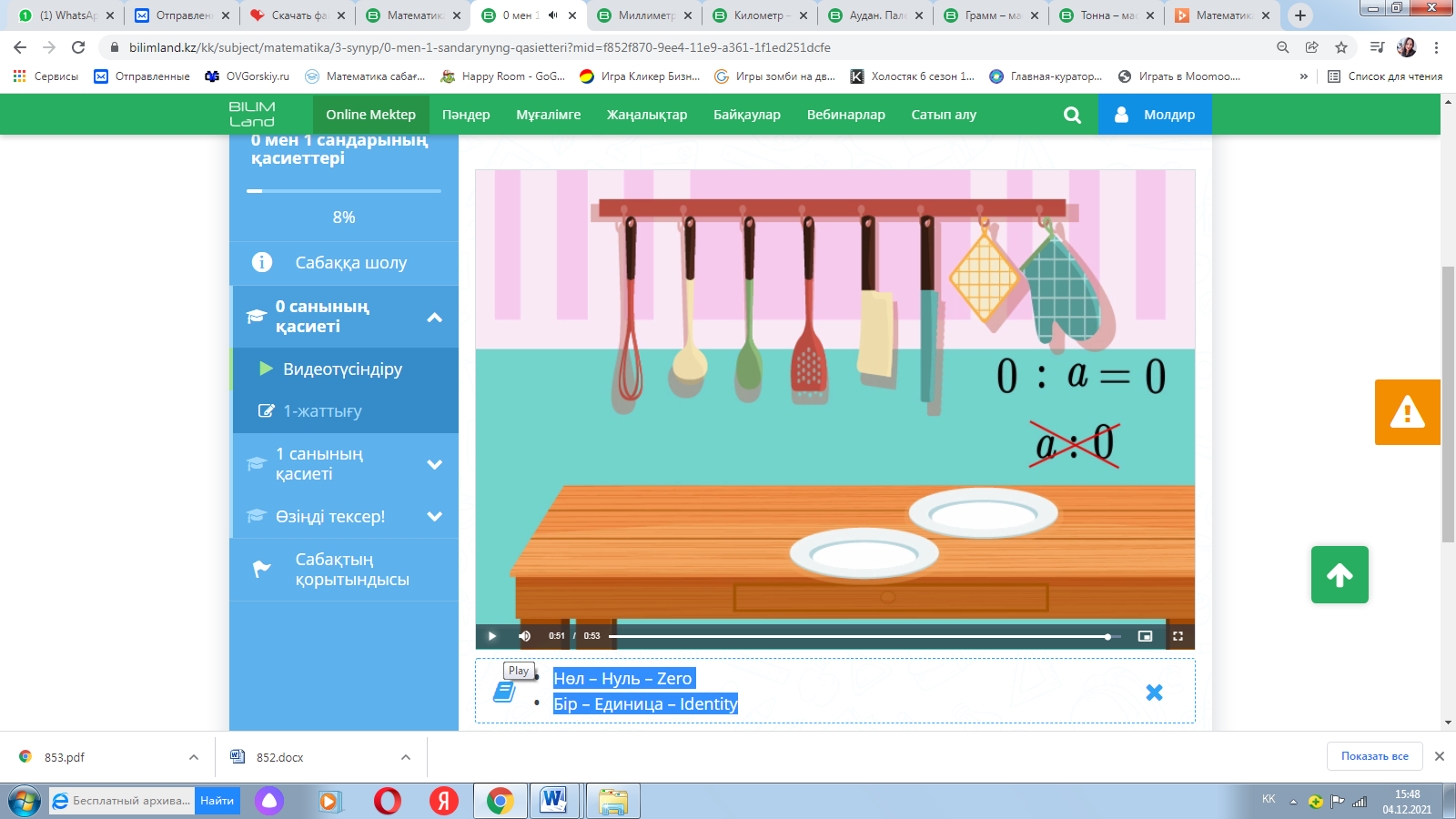Open options for 852.docx download
Screen dimensions: 1456x819
406,757
